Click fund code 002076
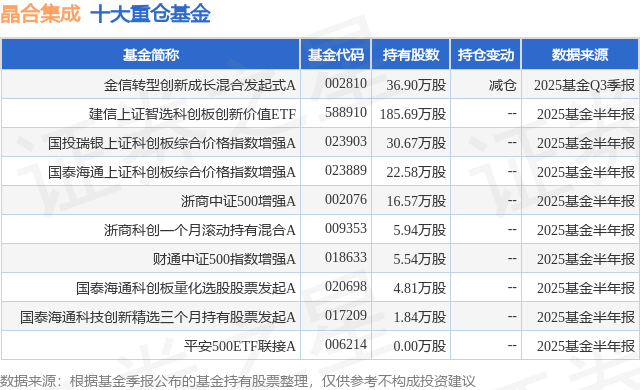The width and height of the screenshot is (640, 390). click(x=346, y=199)
